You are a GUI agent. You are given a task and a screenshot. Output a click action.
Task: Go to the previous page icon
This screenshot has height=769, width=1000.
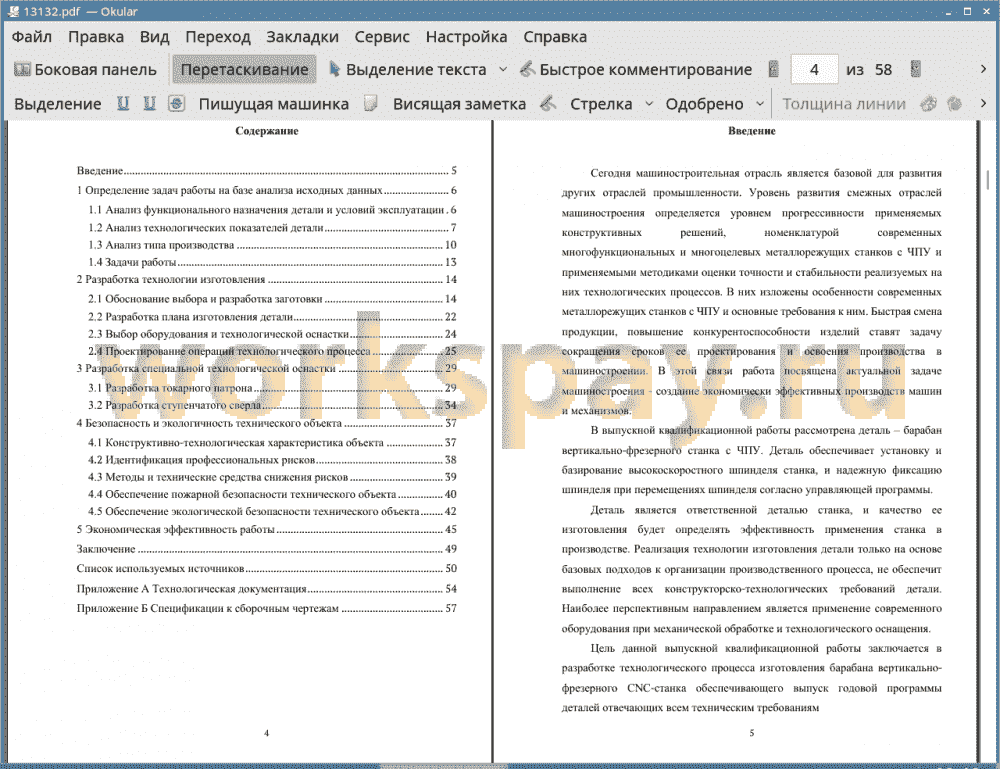(x=773, y=69)
